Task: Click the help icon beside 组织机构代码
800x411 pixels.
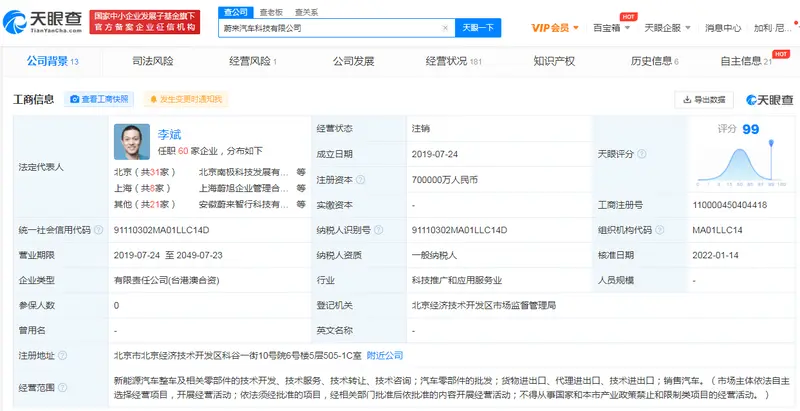Action: 660,230
